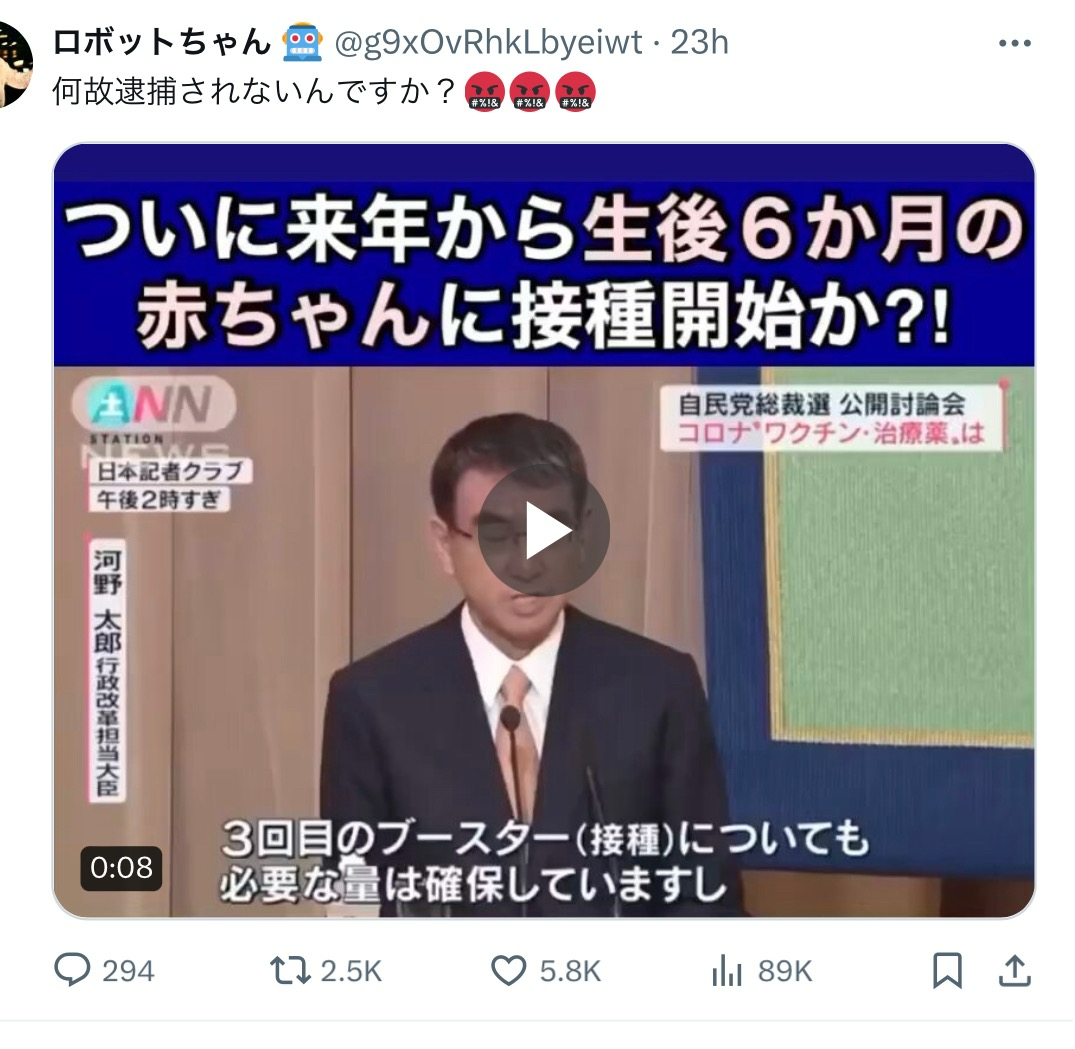The image size is (1075, 1049).
Task: Open view analytics bar chart icon
Action: pos(727,971)
